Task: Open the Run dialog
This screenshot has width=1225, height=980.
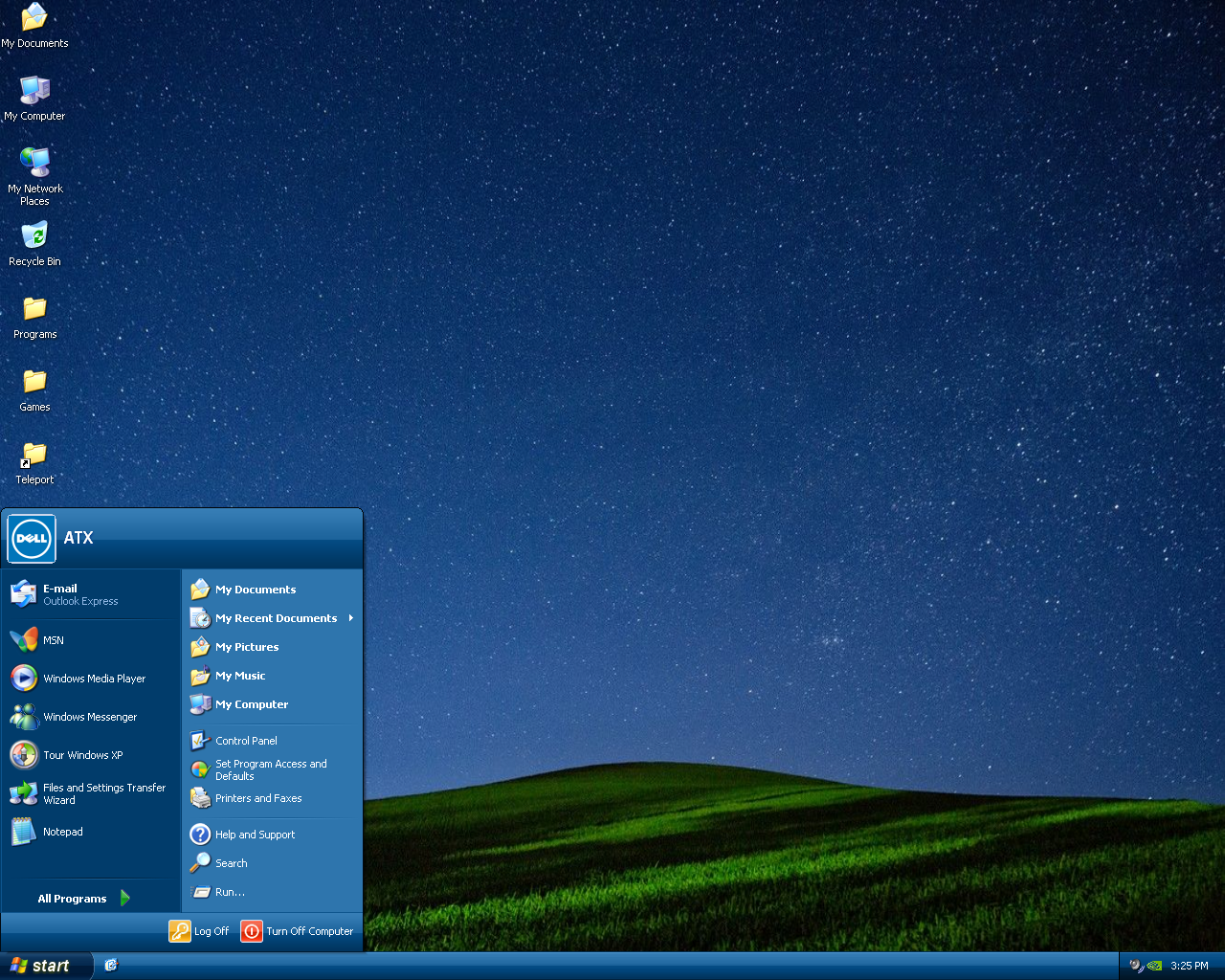Action: (272, 892)
